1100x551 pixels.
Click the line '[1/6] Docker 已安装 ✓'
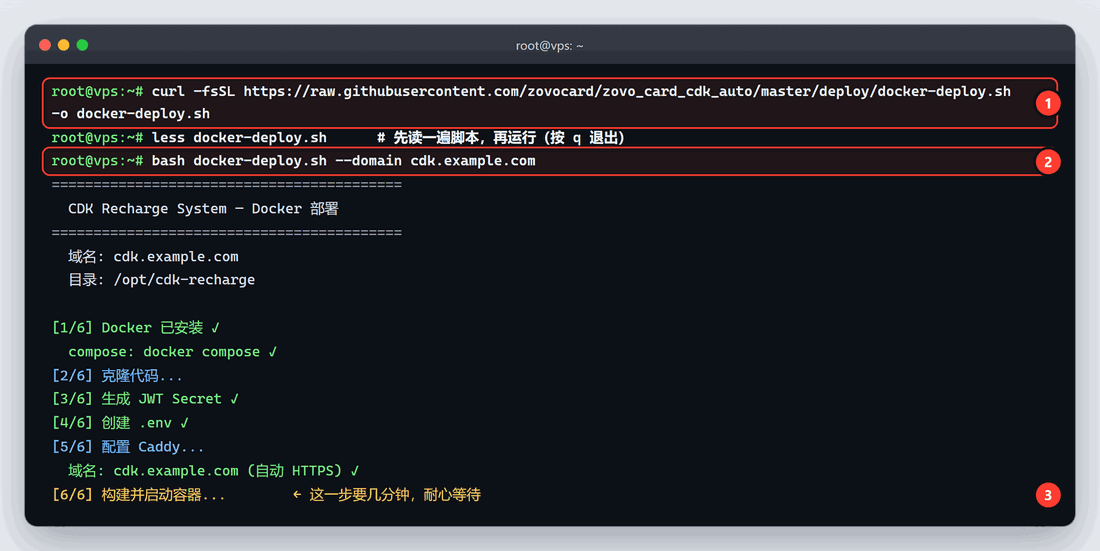[x=136, y=328]
